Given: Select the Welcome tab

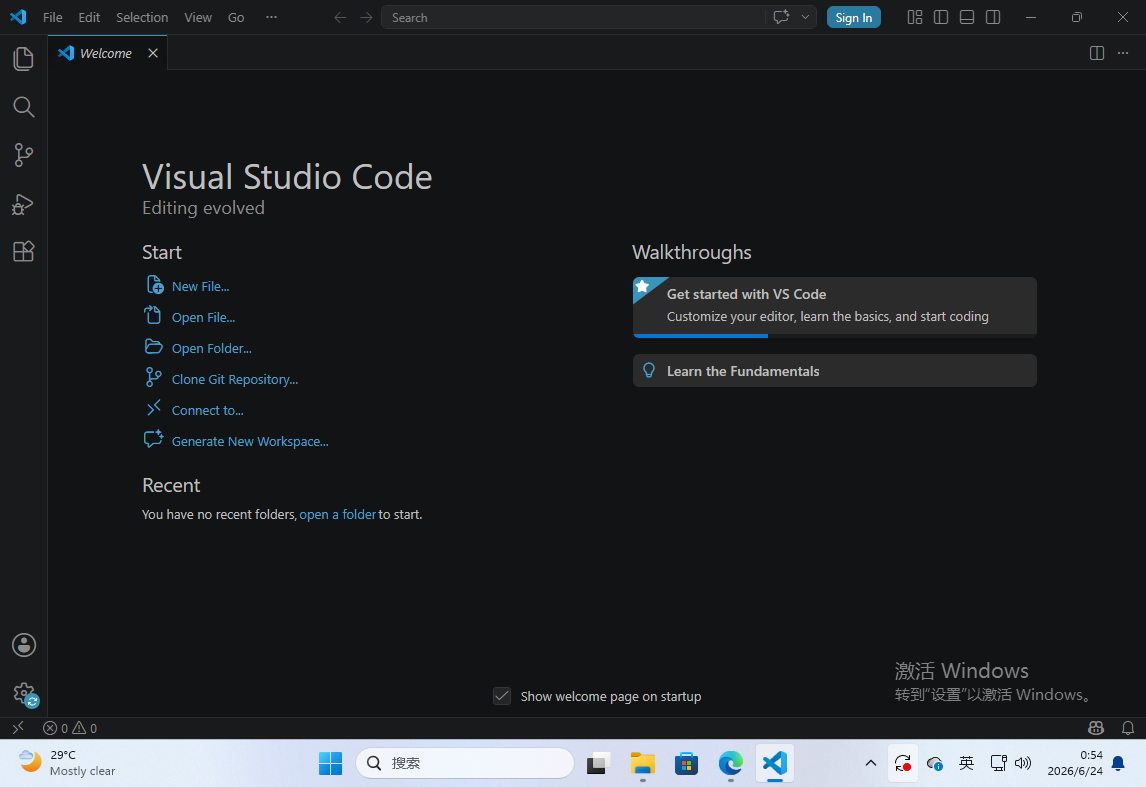Looking at the screenshot, I should point(107,53).
